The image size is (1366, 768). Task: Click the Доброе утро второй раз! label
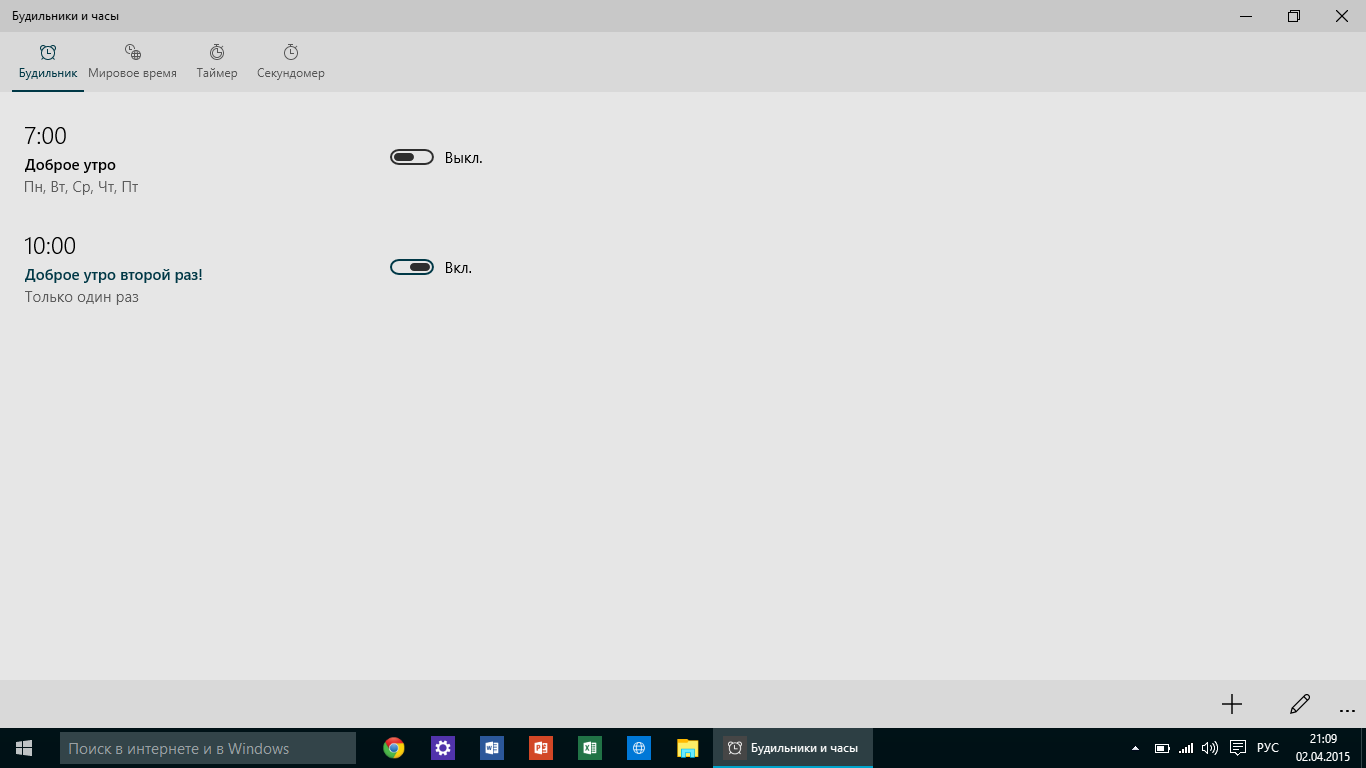click(x=114, y=274)
